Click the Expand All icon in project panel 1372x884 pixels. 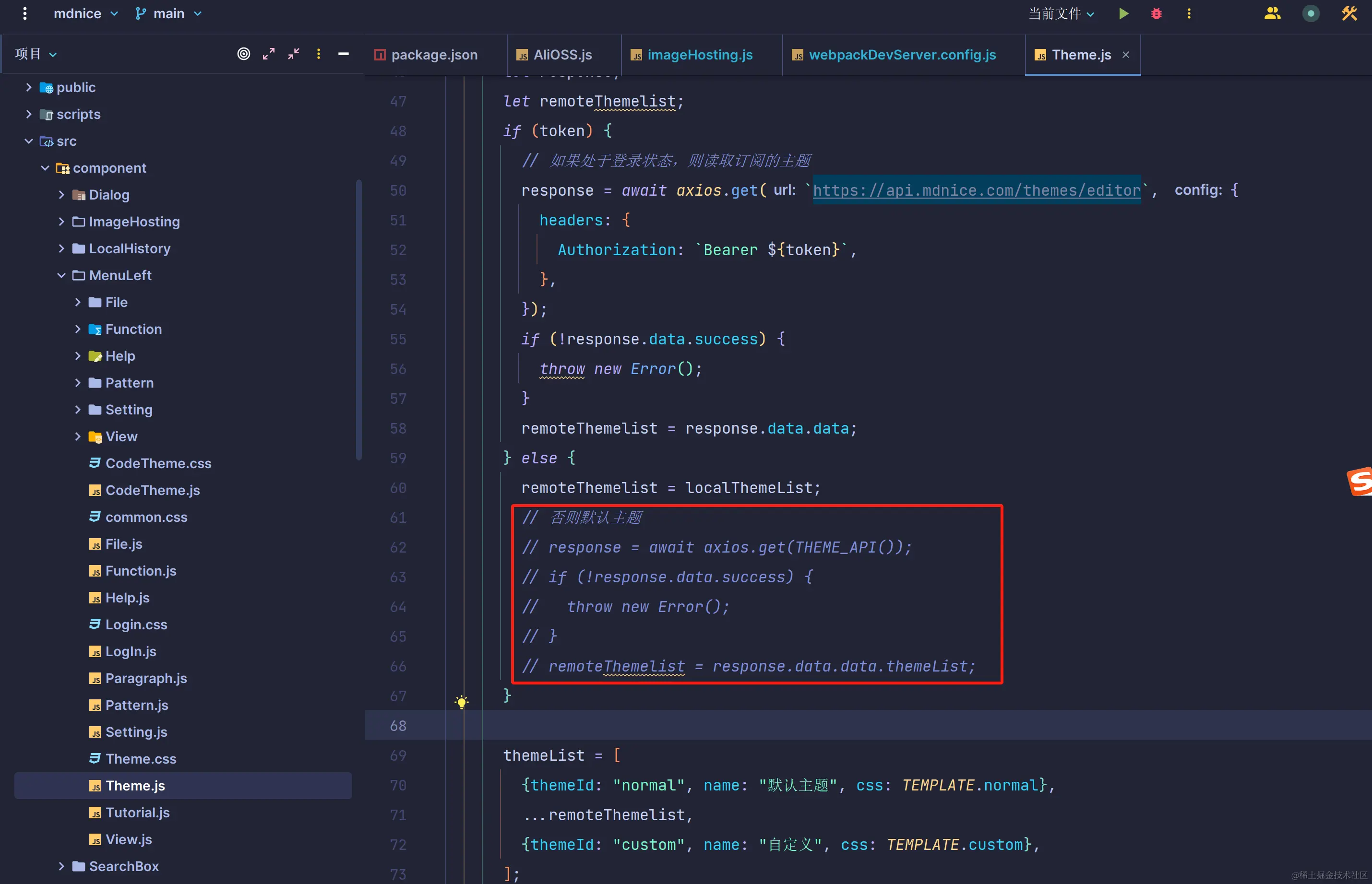[x=268, y=54]
